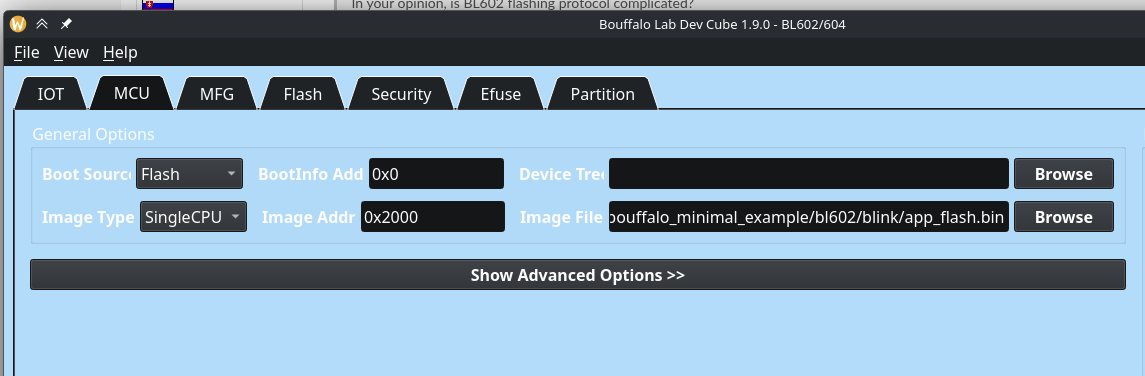Open the Help menu
This screenshot has height=376, width=1145.
[x=120, y=53]
